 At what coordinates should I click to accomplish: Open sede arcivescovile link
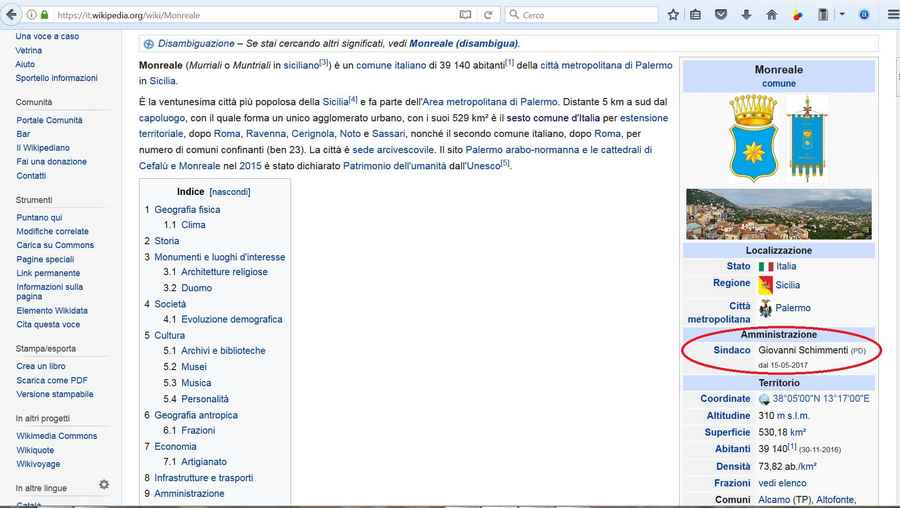(x=393, y=150)
